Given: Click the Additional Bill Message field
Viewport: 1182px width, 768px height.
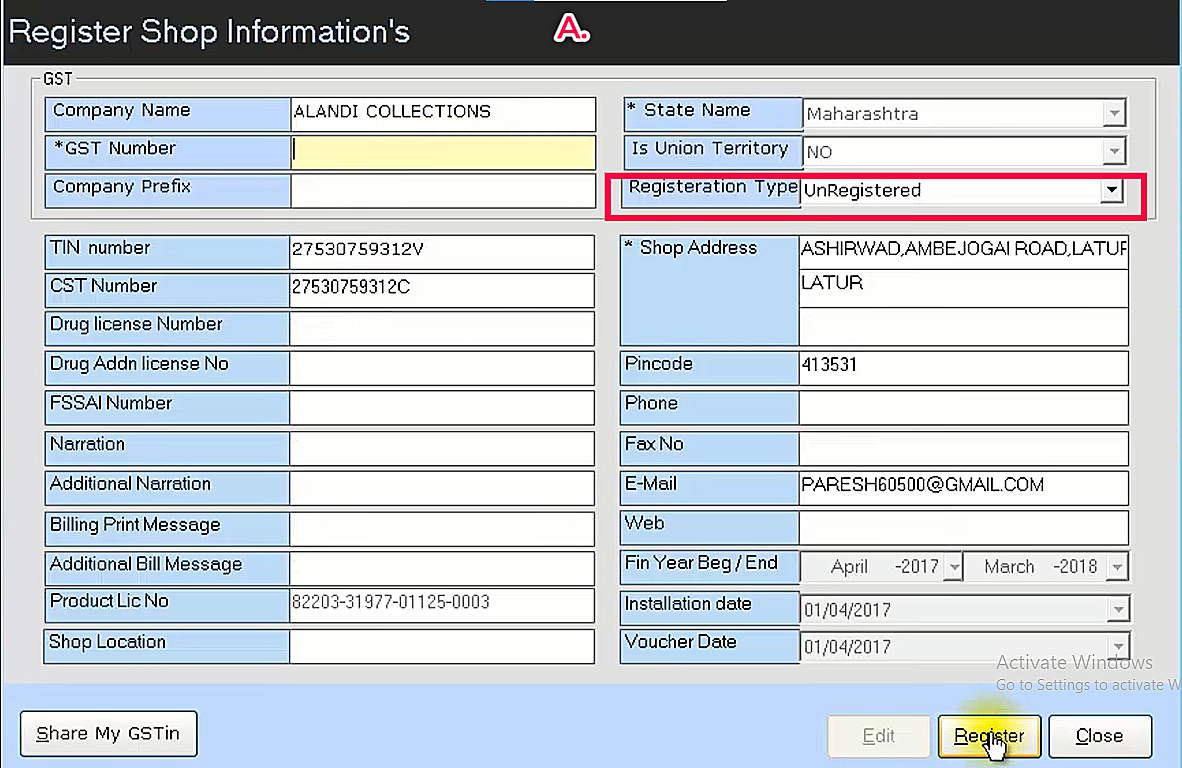Looking at the screenshot, I should (442, 568).
